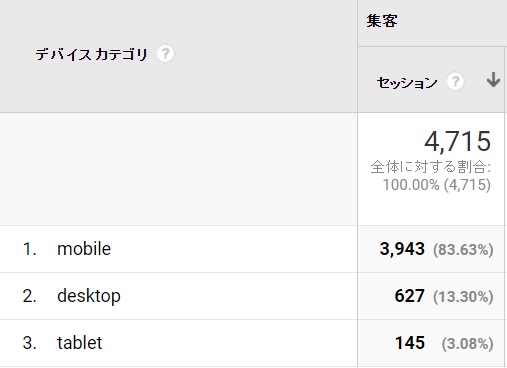This screenshot has width=507, height=368.
Task: Sort table by セッション column header
Action: (407, 82)
